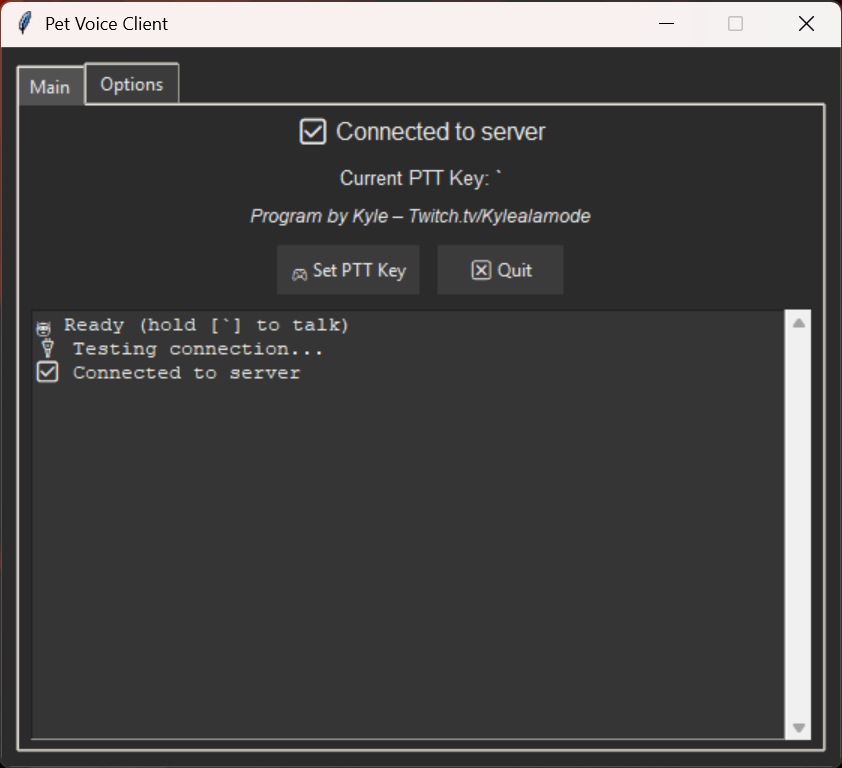Minimize the Pet Voice Client window
842x768 pixels.
pos(666,24)
